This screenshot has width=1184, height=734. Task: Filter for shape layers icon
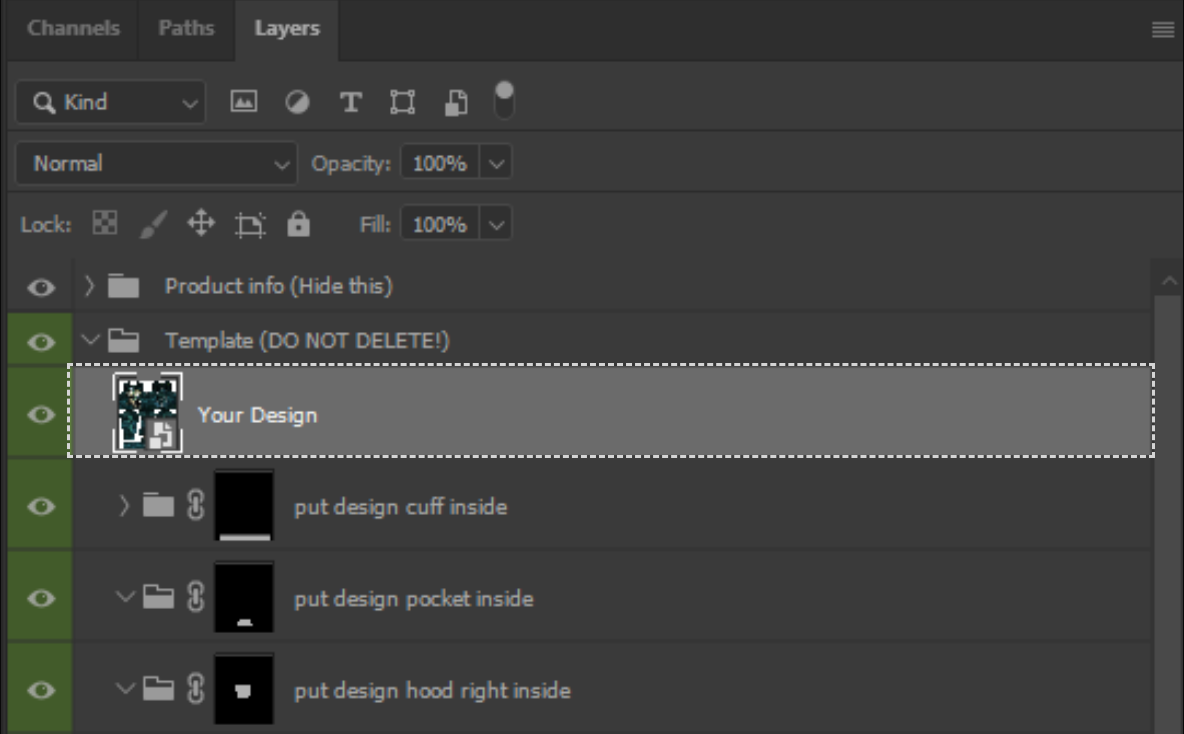402,102
